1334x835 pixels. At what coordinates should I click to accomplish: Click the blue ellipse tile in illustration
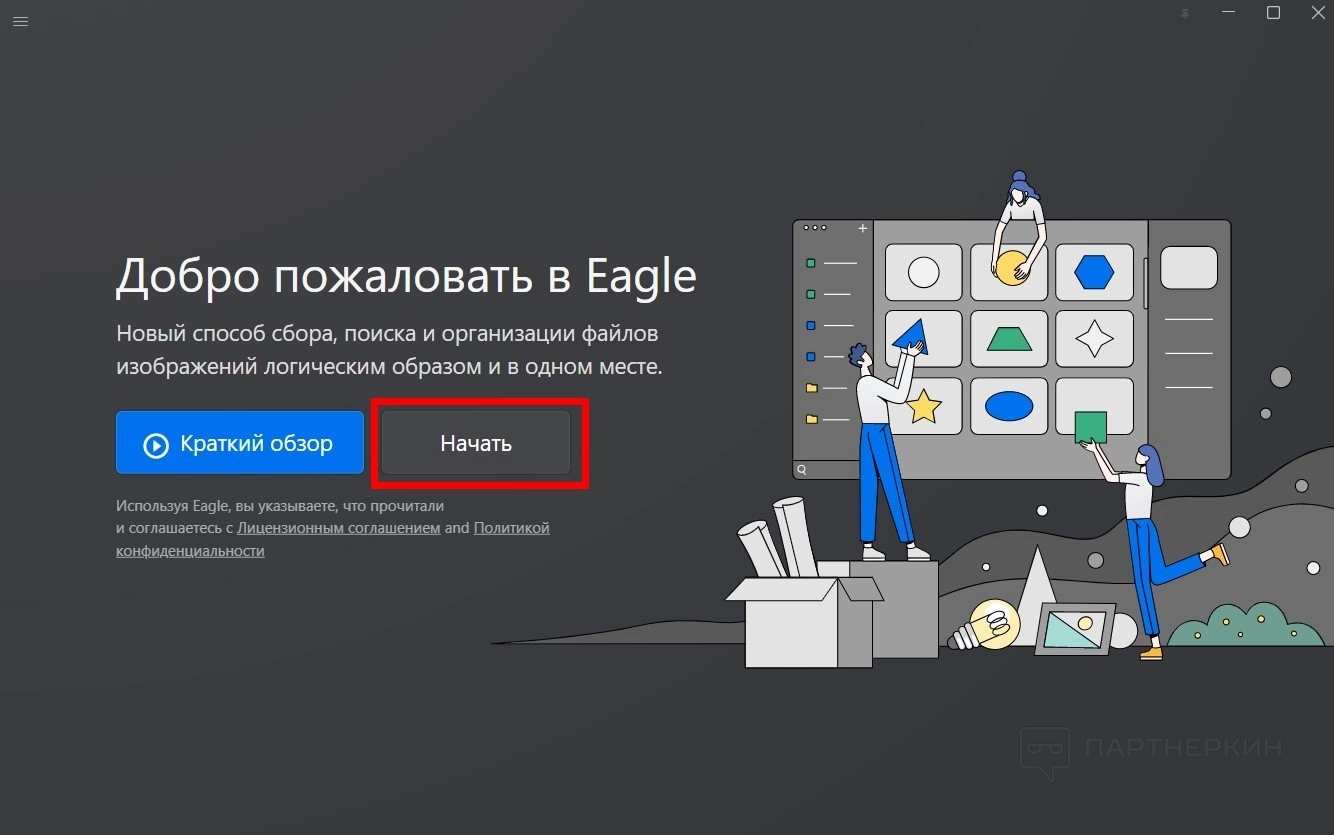point(1009,406)
